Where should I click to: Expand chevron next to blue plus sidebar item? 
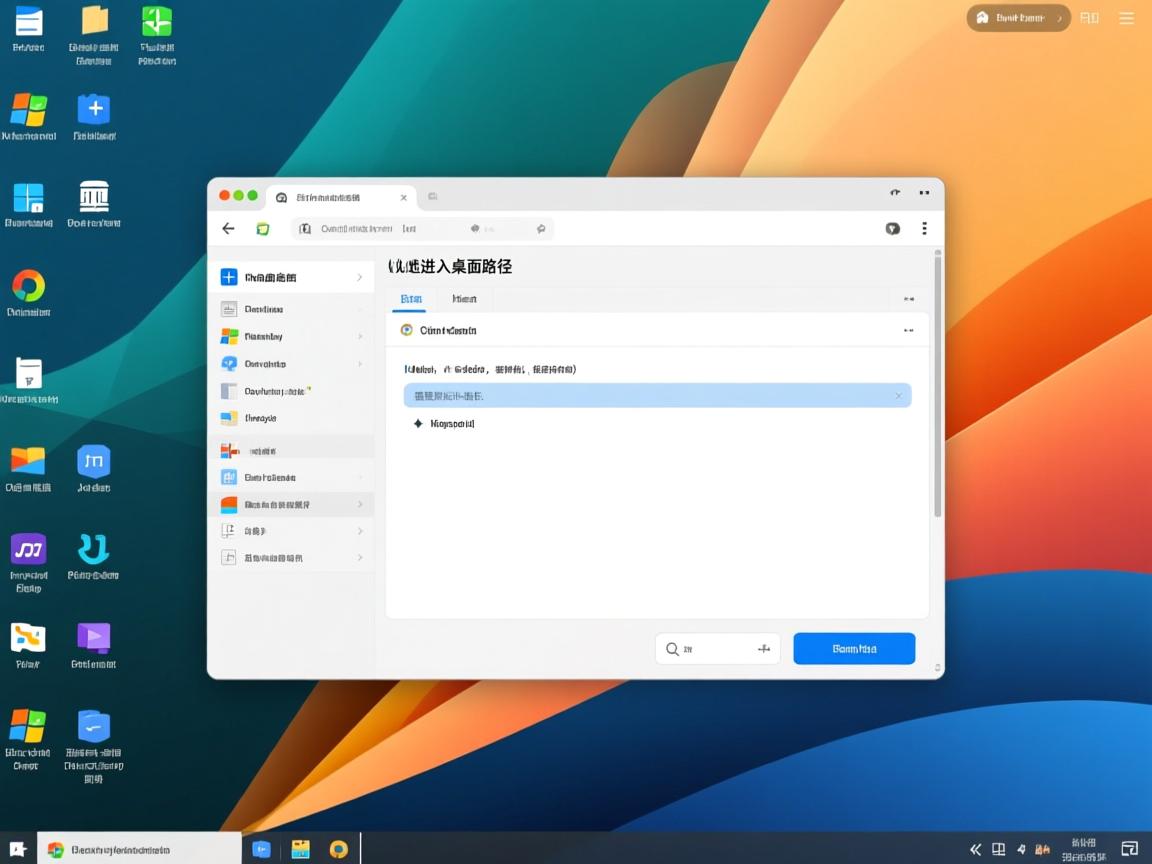coord(359,278)
